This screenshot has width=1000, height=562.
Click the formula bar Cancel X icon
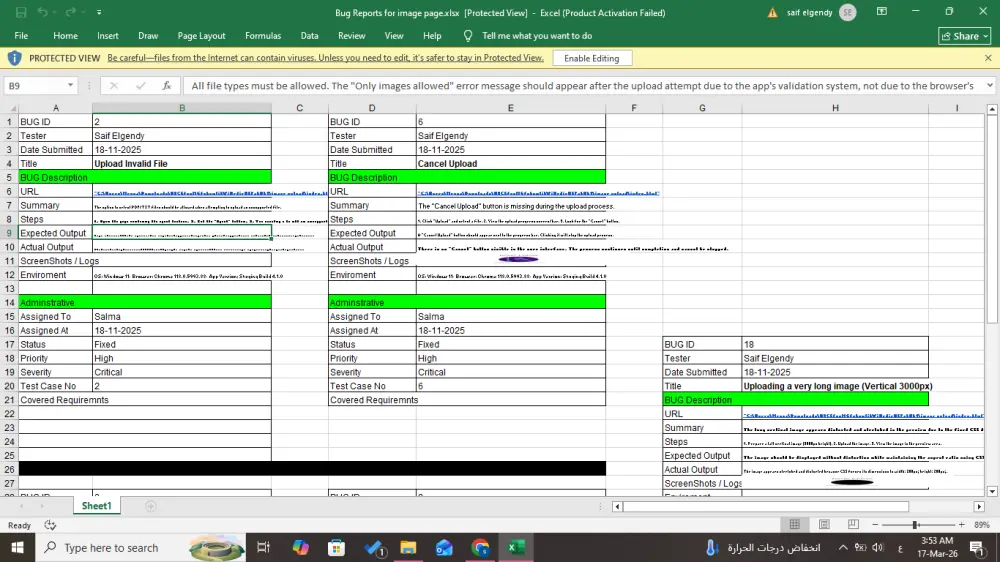tap(114, 85)
